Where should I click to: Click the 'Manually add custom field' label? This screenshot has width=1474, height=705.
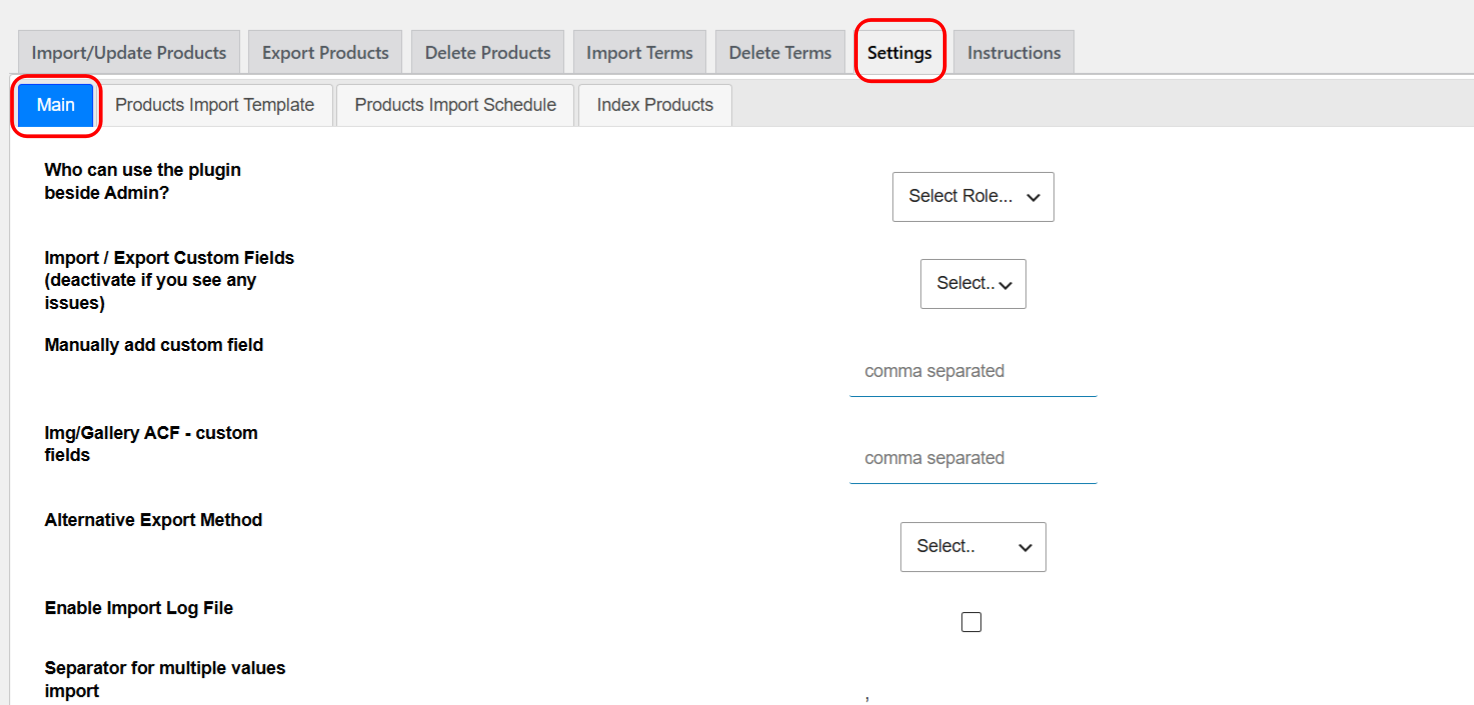pyautogui.click(x=154, y=345)
